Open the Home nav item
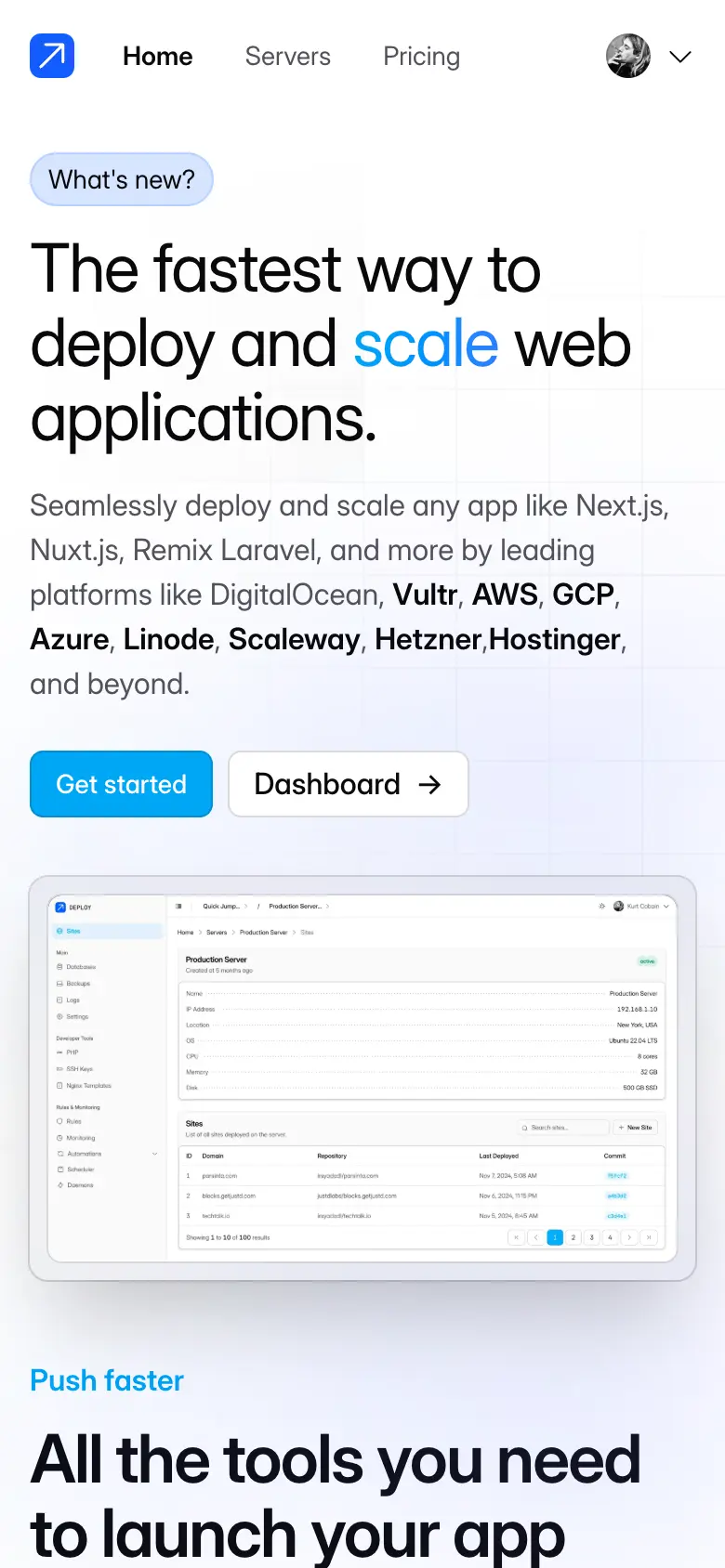The width and height of the screenshot is (725, 1568). pos(158,57)
